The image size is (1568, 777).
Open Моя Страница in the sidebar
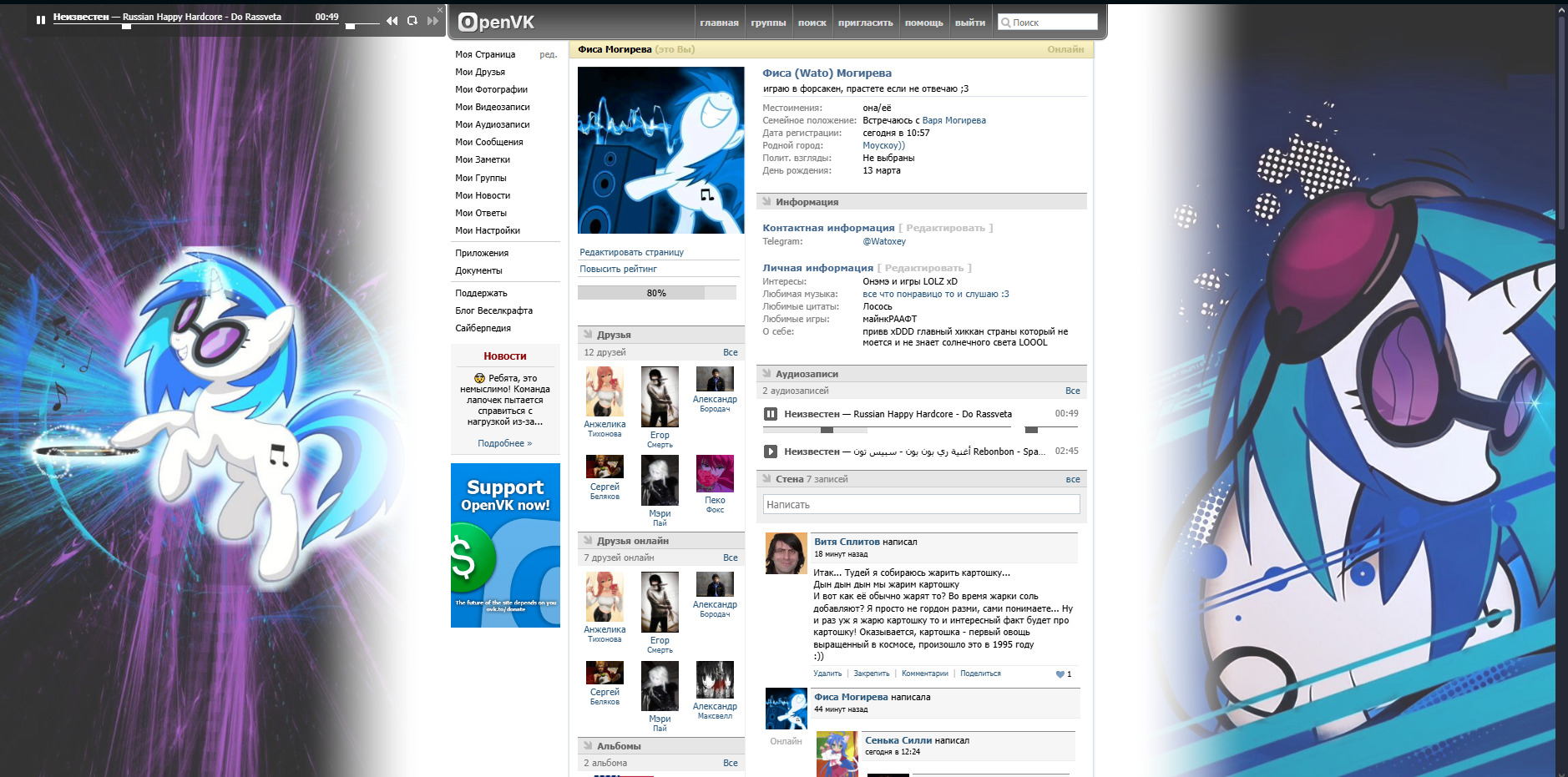tap(485, 54)
